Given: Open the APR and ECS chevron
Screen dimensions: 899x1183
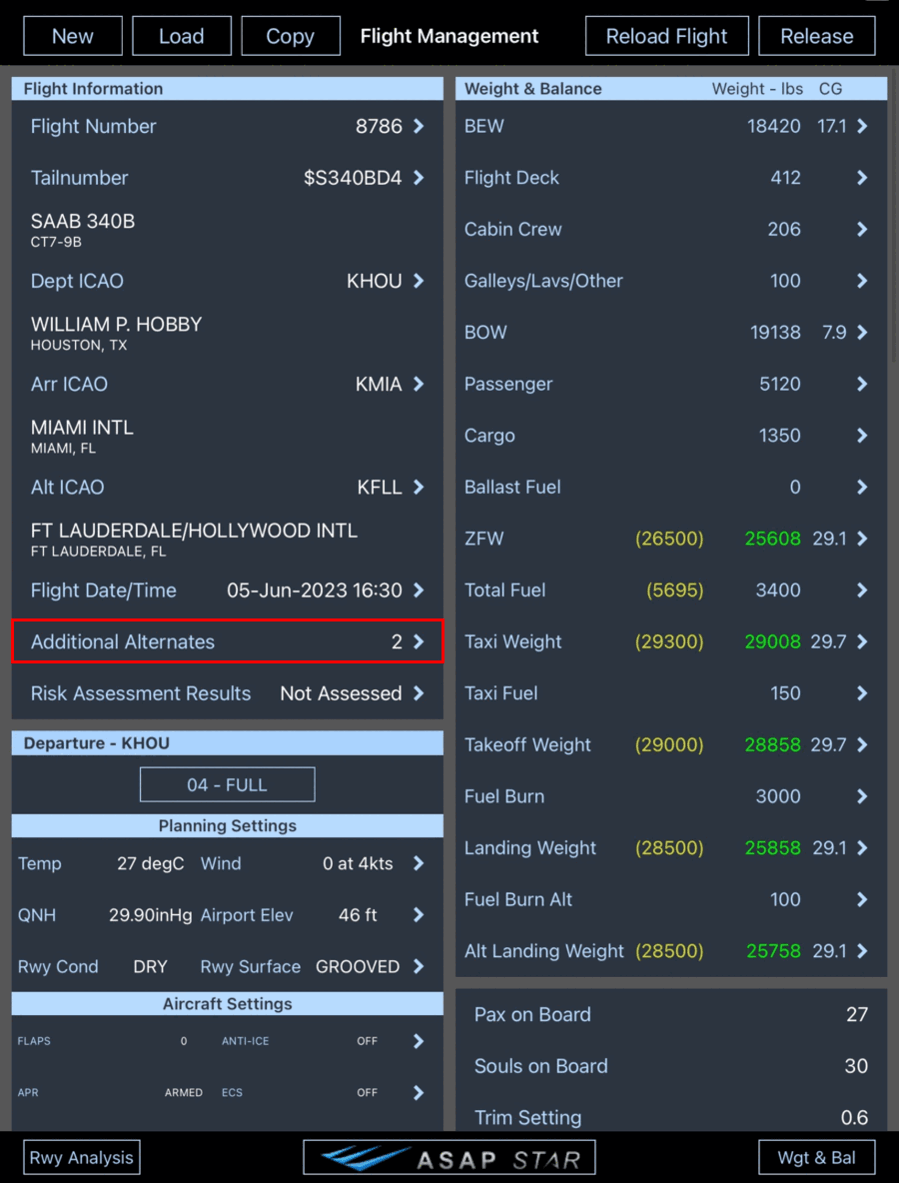Looking at the screenshot, I should [419, 1092].
